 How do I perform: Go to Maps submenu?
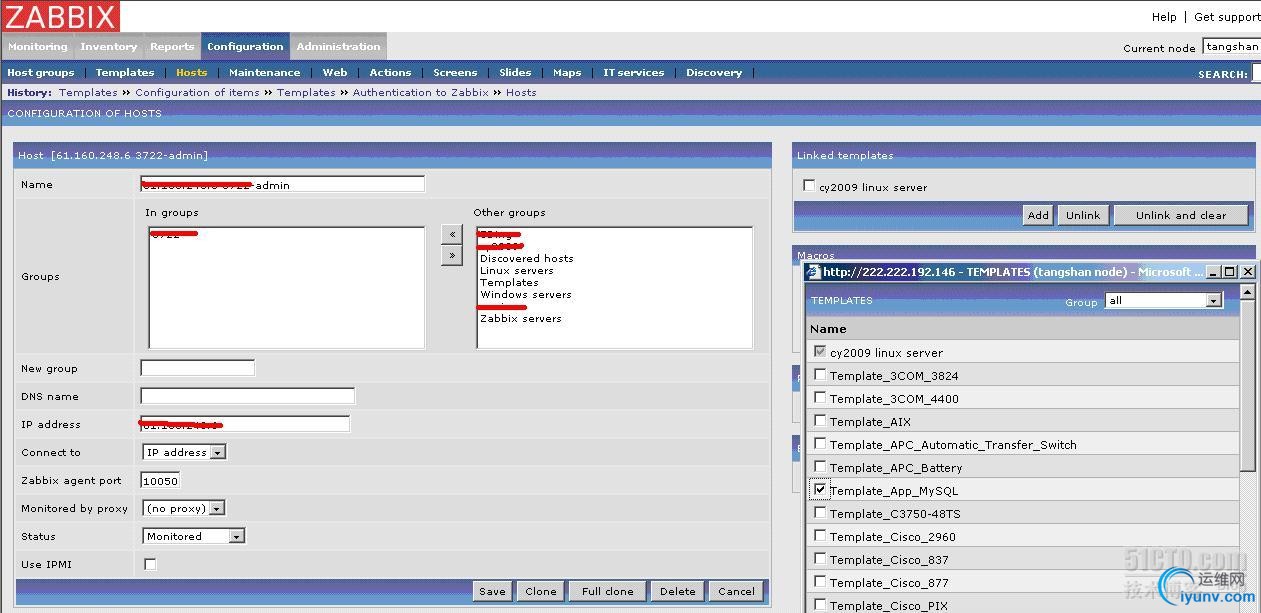point(567,72)
